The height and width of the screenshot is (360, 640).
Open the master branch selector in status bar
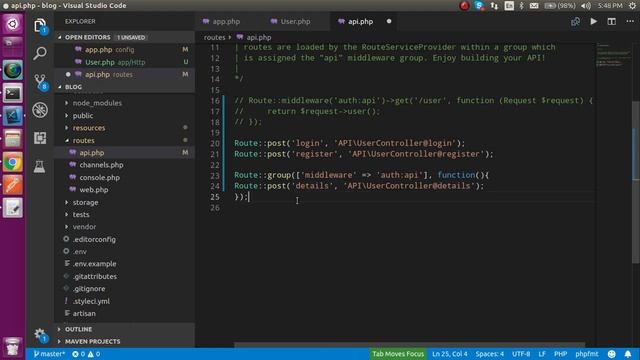tap(49, 354)
